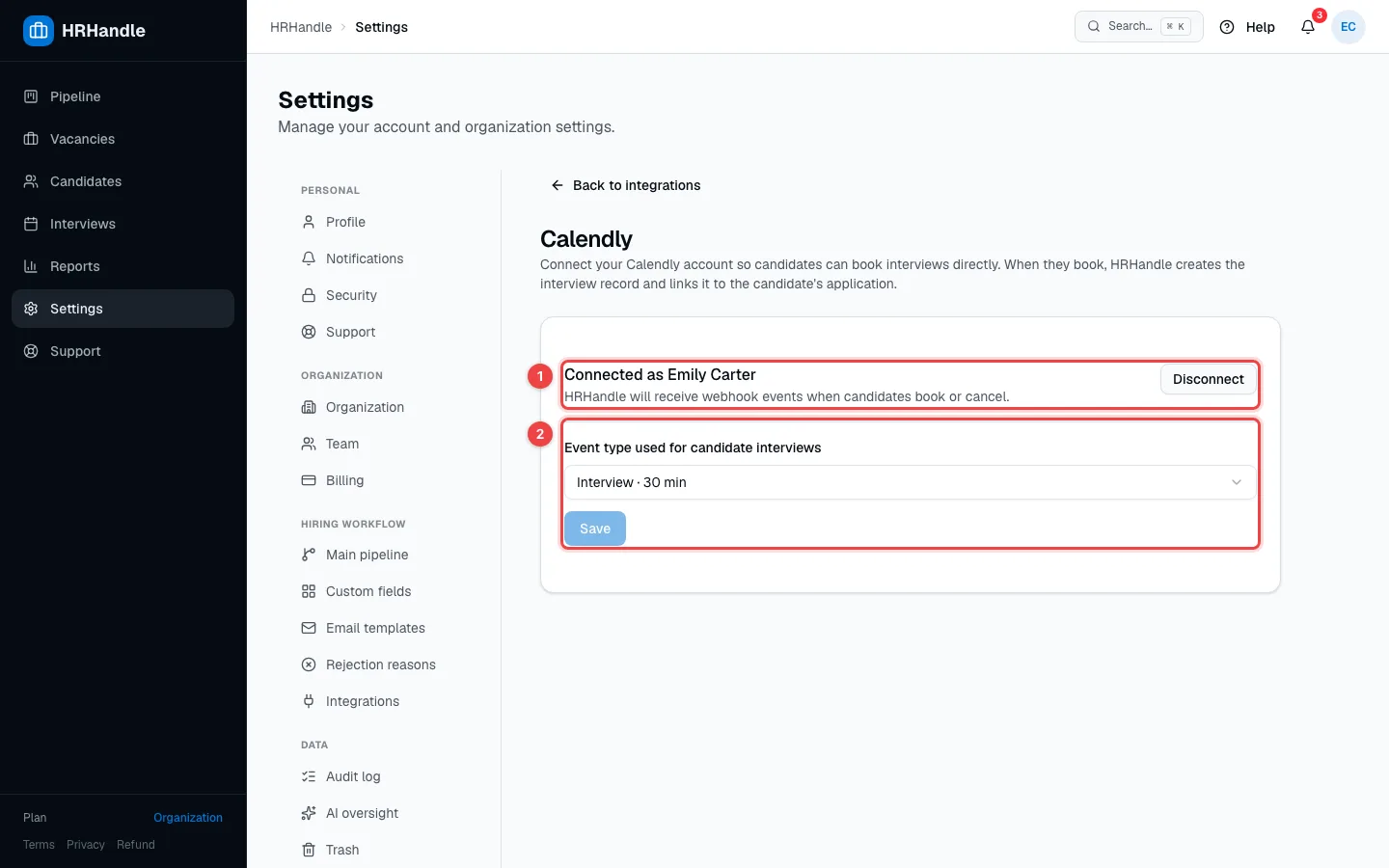Click the Save button

(x=595, y=529)
